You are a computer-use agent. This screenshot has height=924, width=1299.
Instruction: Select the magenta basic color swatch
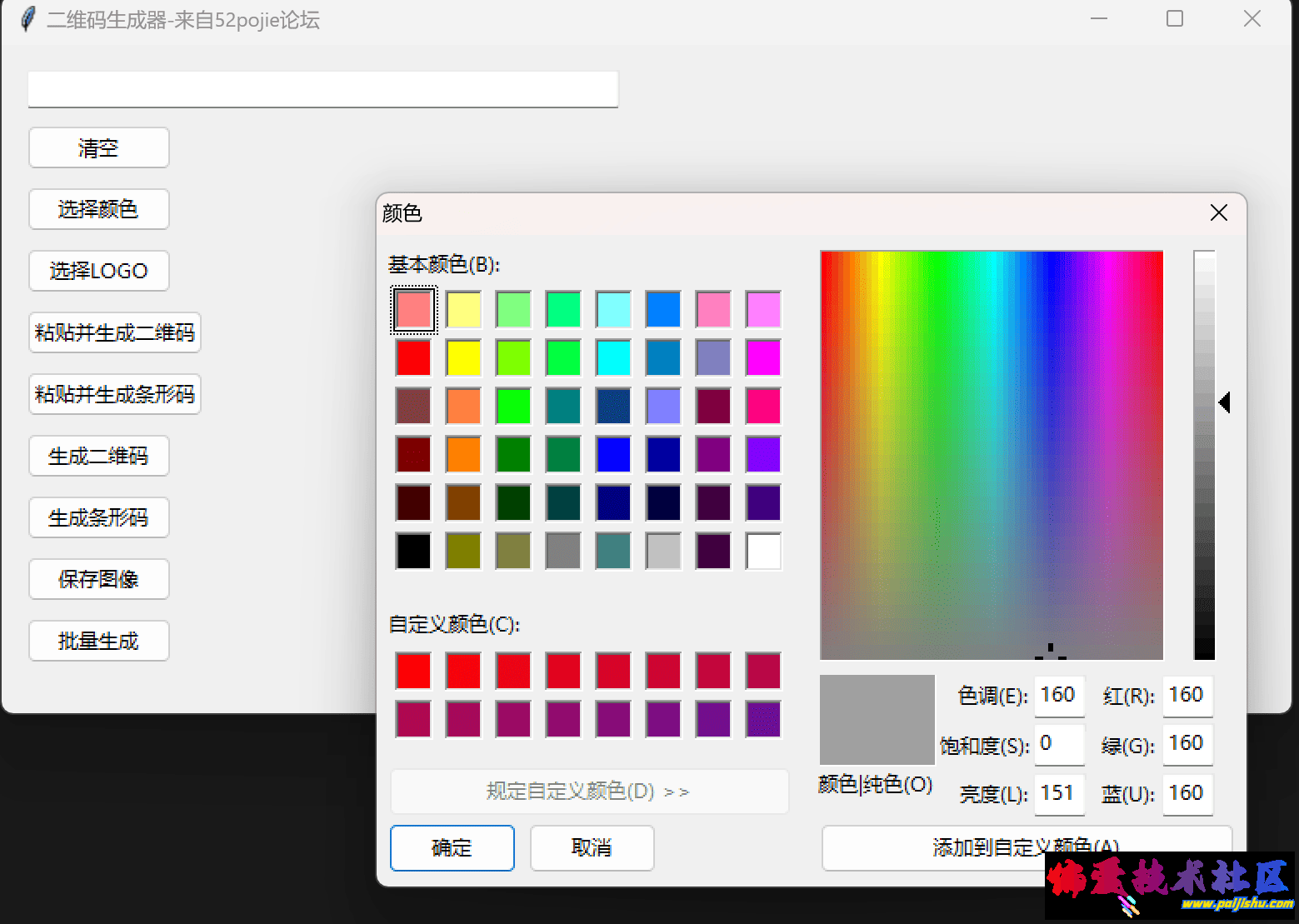[x=763, y=357]
